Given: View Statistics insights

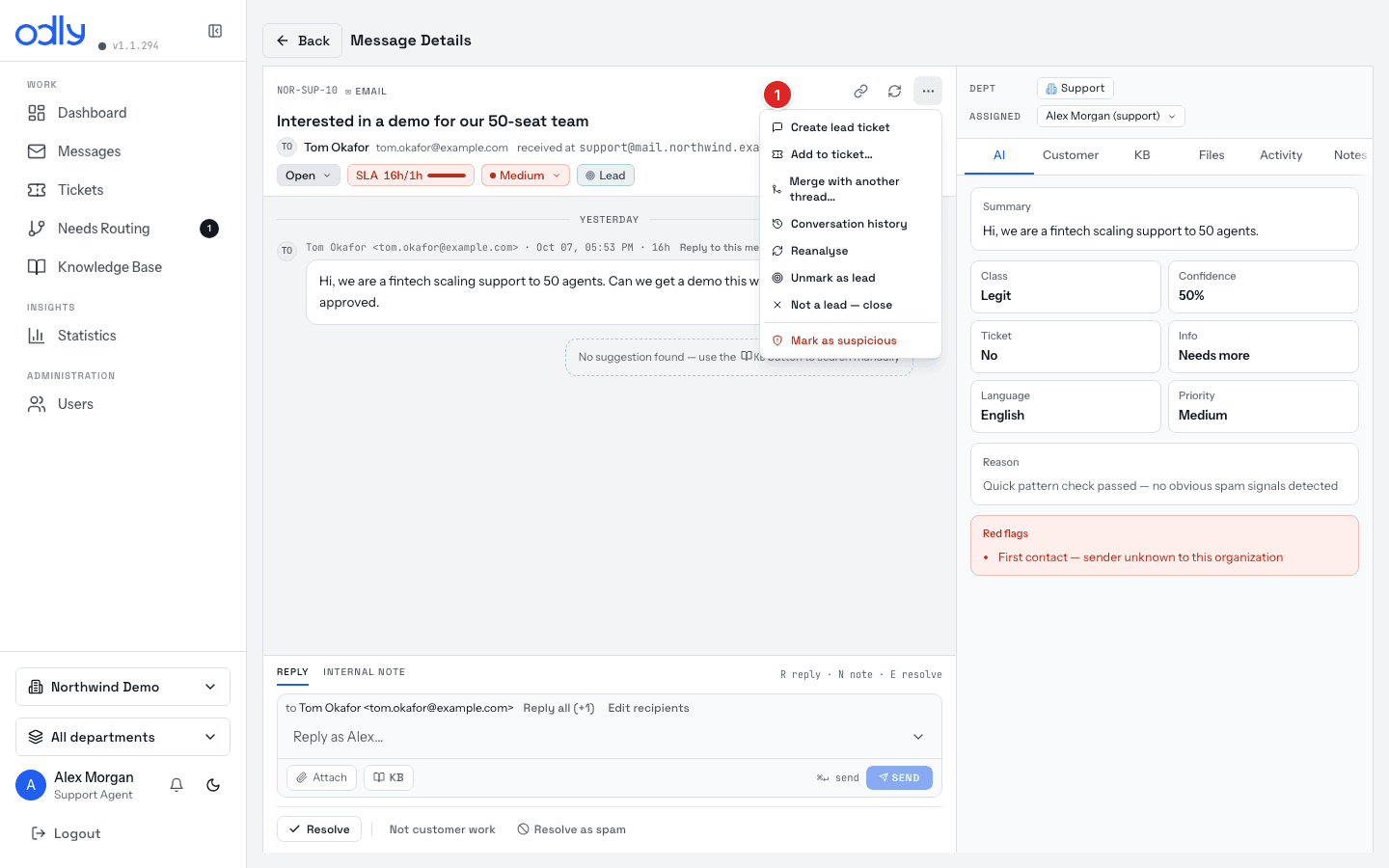Looking at the screenshot, I should click(123, 336).
